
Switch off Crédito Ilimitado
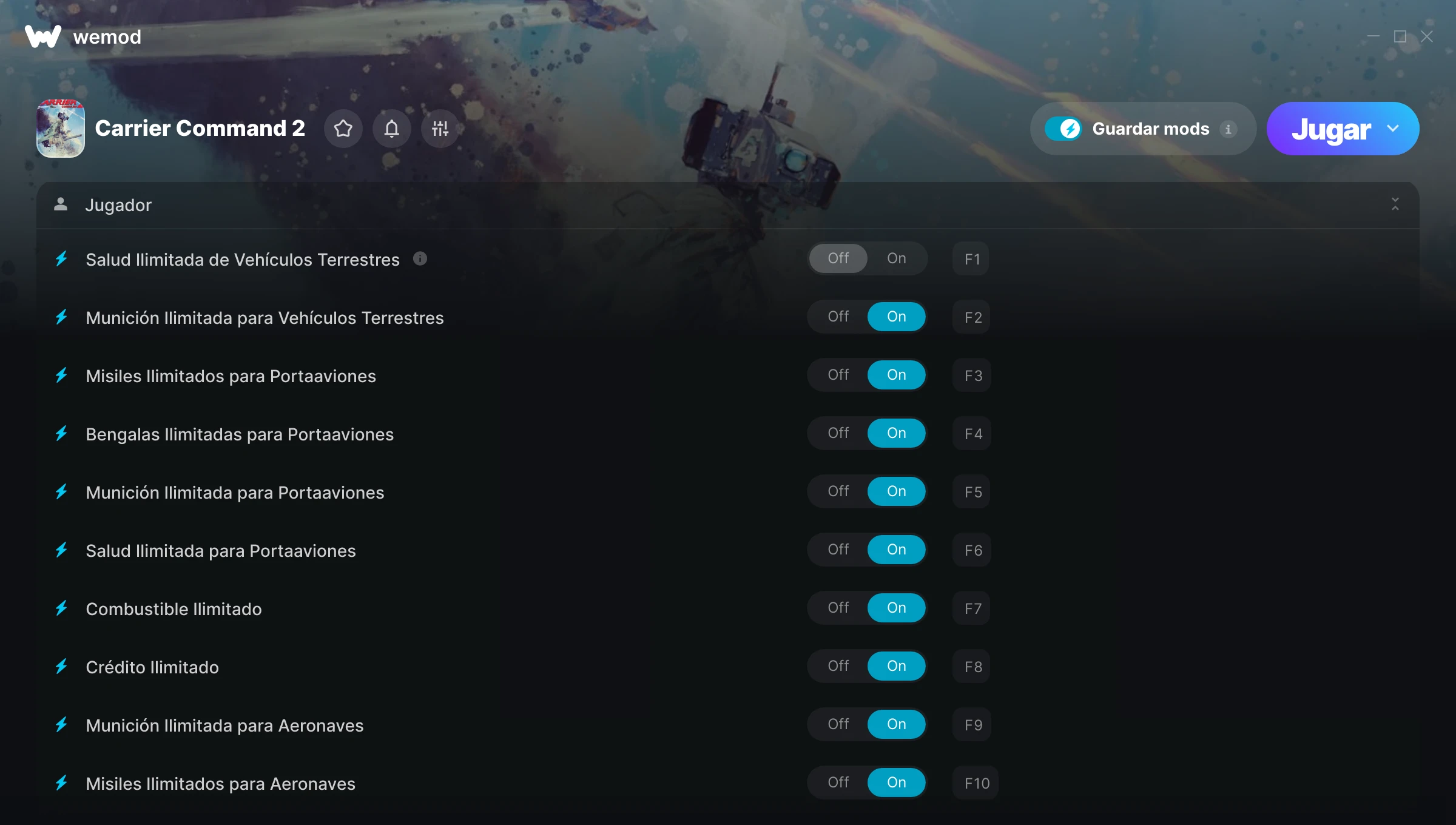[838, 666]
